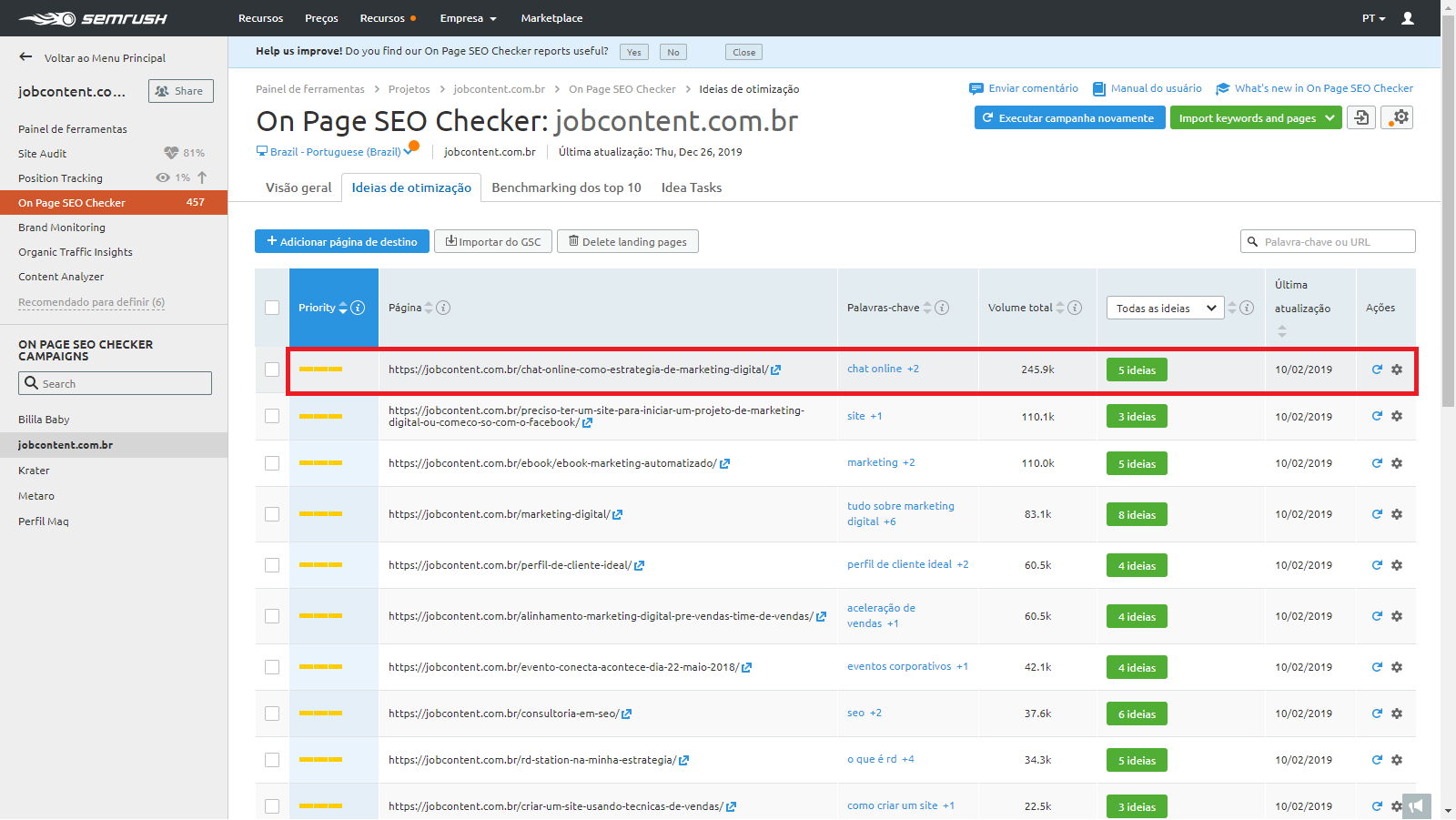Open gear settings for chat-online row
The image size is (1456, 820).
click(x=1397, y=370)
